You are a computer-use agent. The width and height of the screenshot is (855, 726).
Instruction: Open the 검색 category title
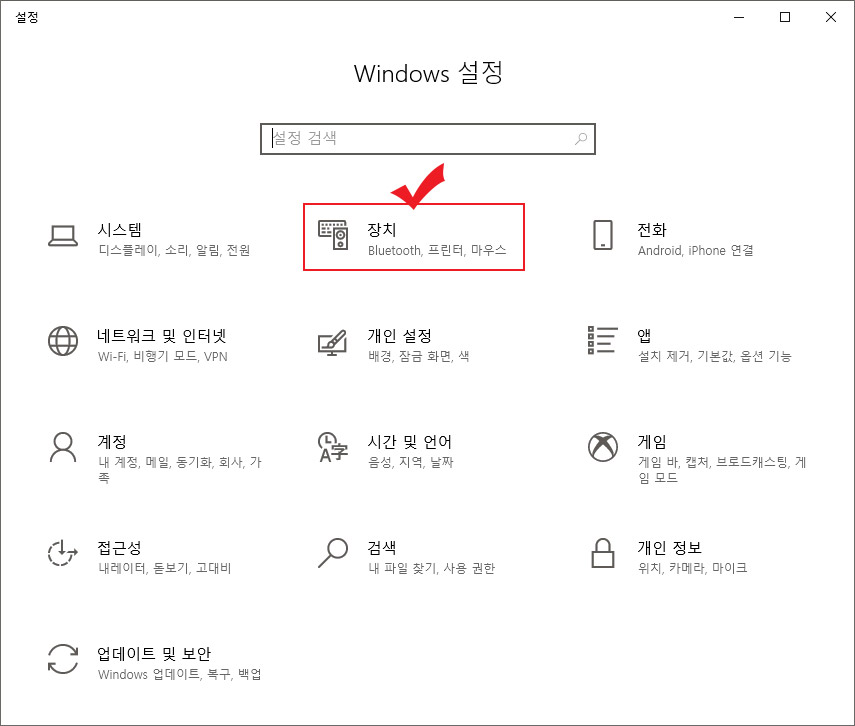click(x=382, y=547)
